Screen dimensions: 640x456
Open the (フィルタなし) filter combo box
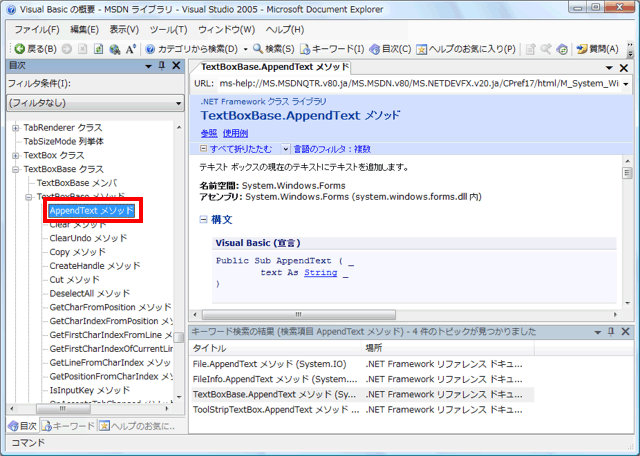tap(96, 103)
